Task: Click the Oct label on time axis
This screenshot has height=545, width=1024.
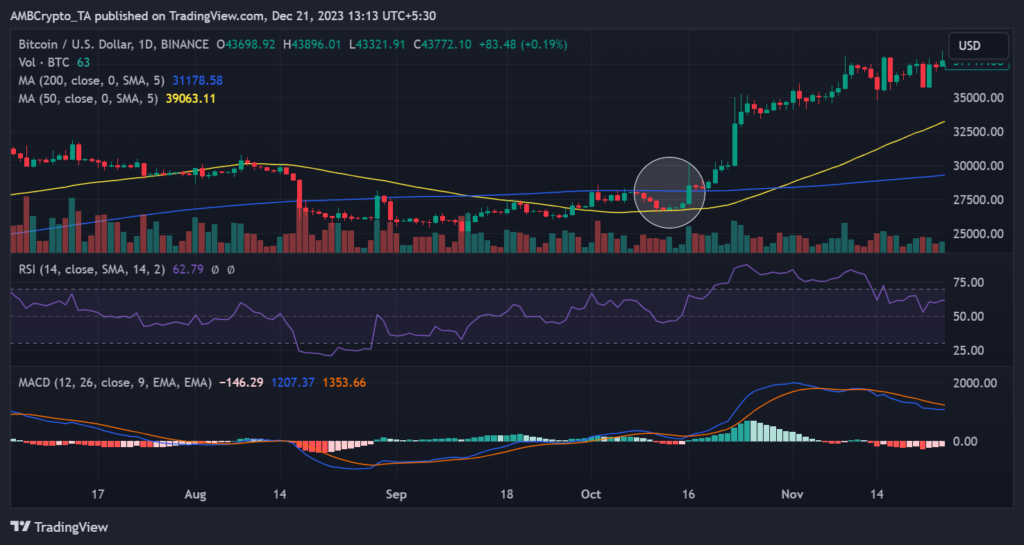Action: [x=590, y=494]
